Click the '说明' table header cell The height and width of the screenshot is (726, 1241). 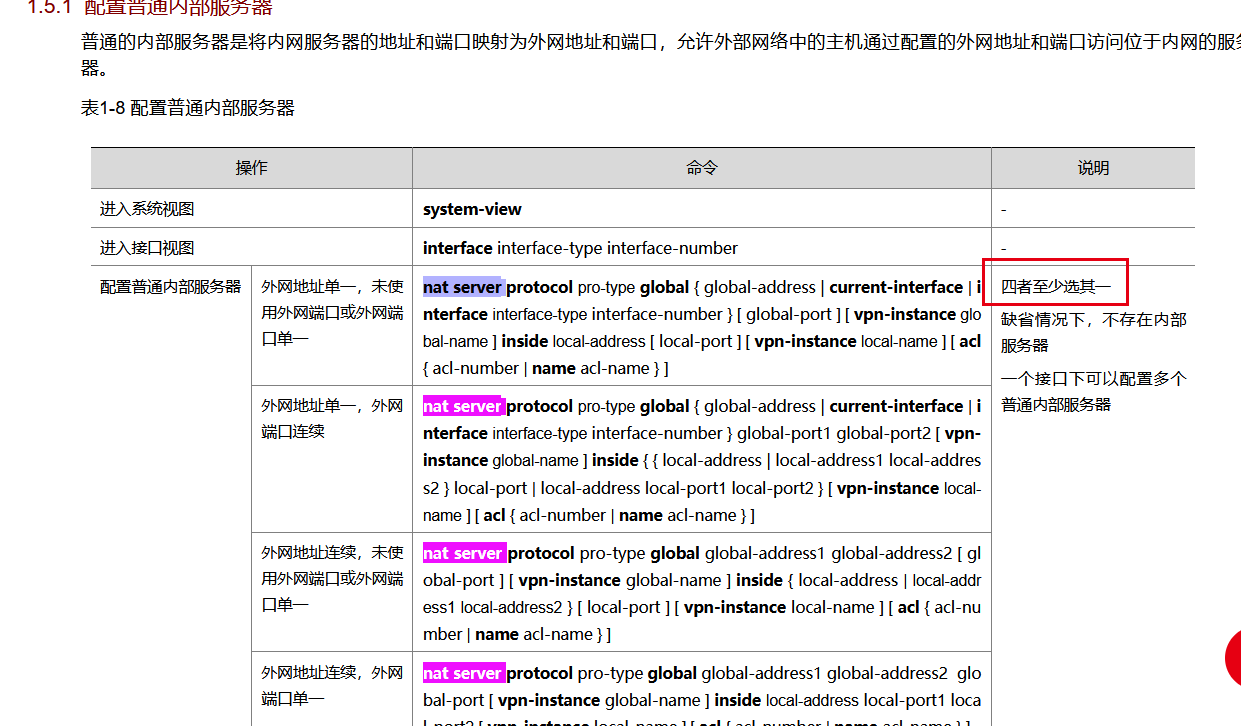(1093, 168)
